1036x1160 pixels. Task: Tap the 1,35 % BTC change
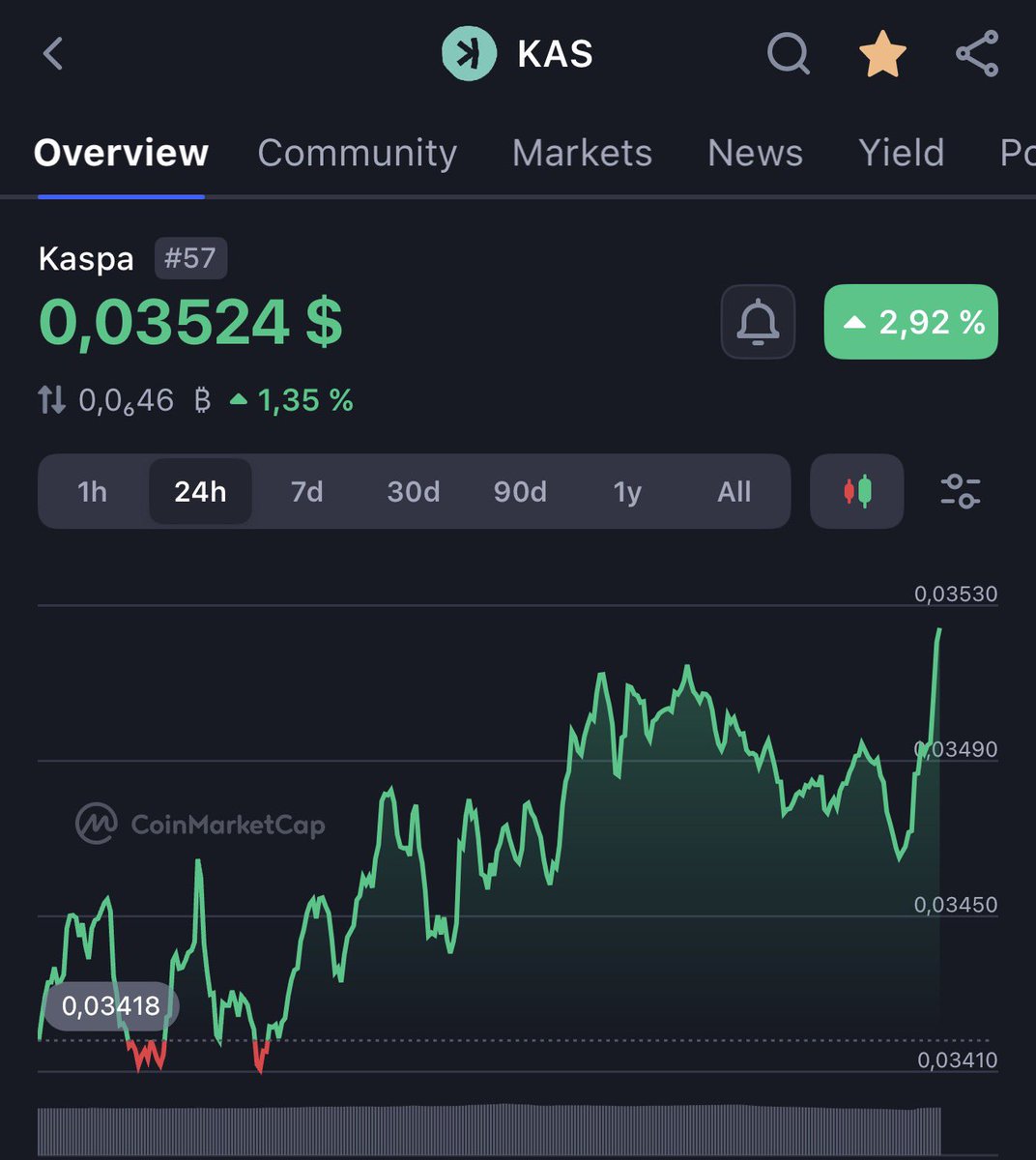click(292, 400)
